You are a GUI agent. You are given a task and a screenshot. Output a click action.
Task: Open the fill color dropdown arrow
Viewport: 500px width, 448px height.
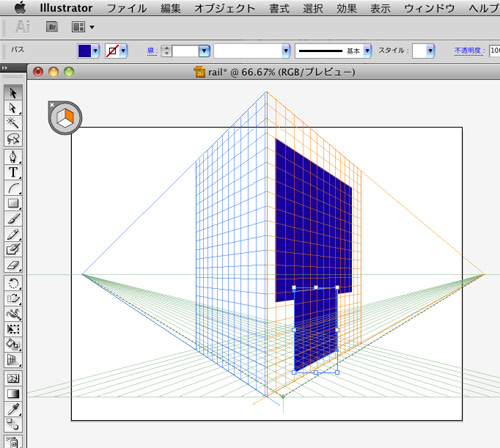point(96,51)
